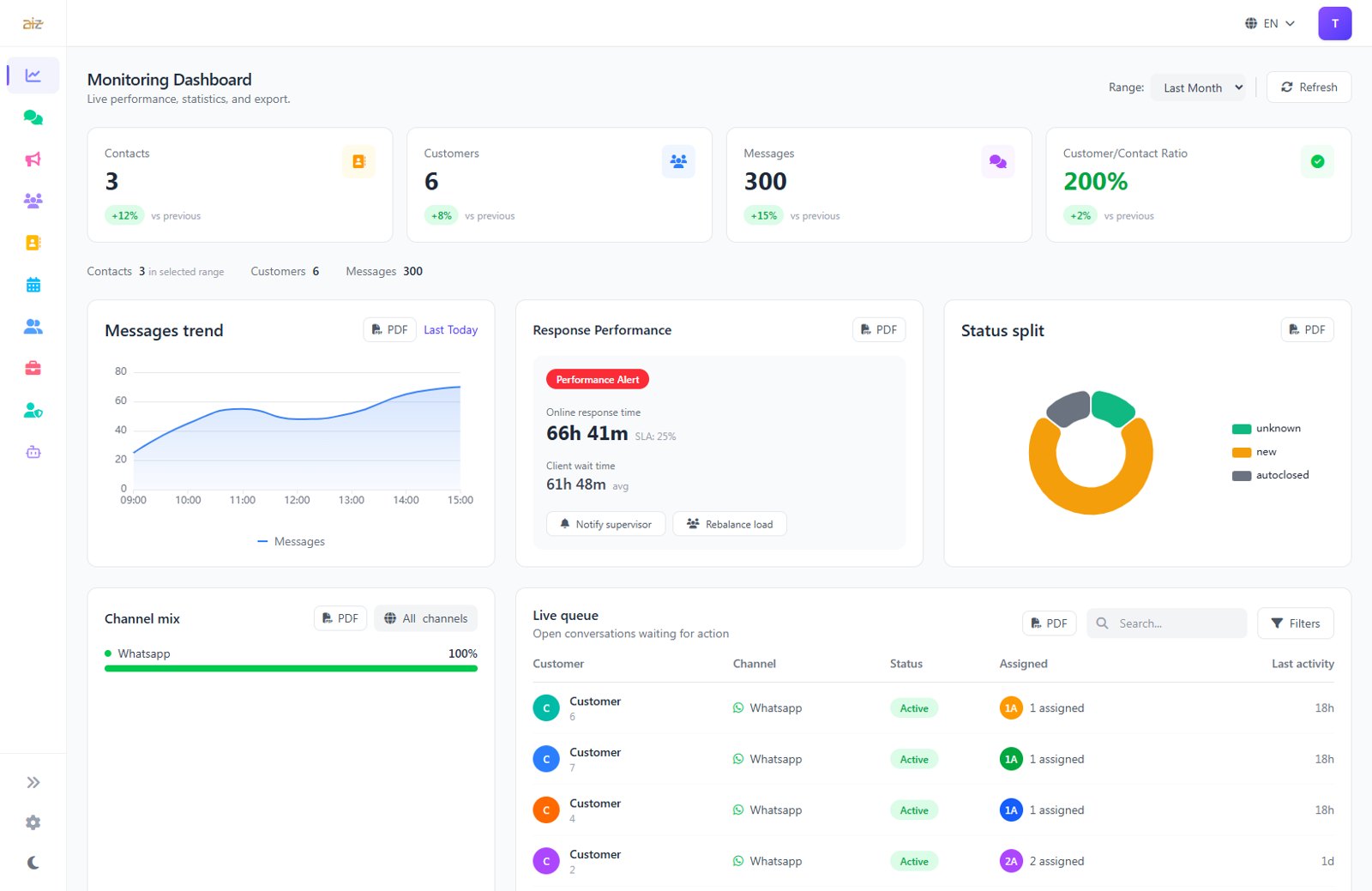Open the analytics chart sidebar icon

click(x=33, y=75)
